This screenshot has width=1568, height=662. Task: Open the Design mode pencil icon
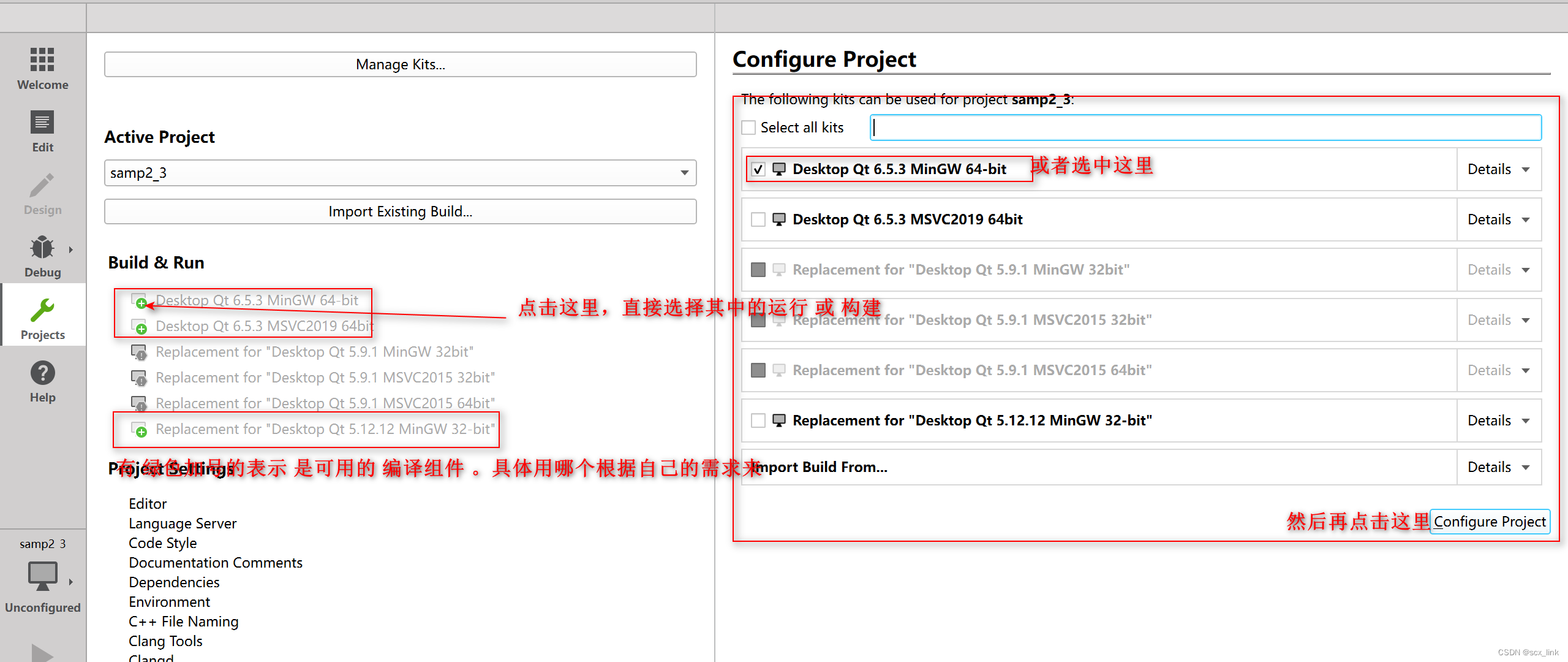pyautogui.click(x=42, y=185)
